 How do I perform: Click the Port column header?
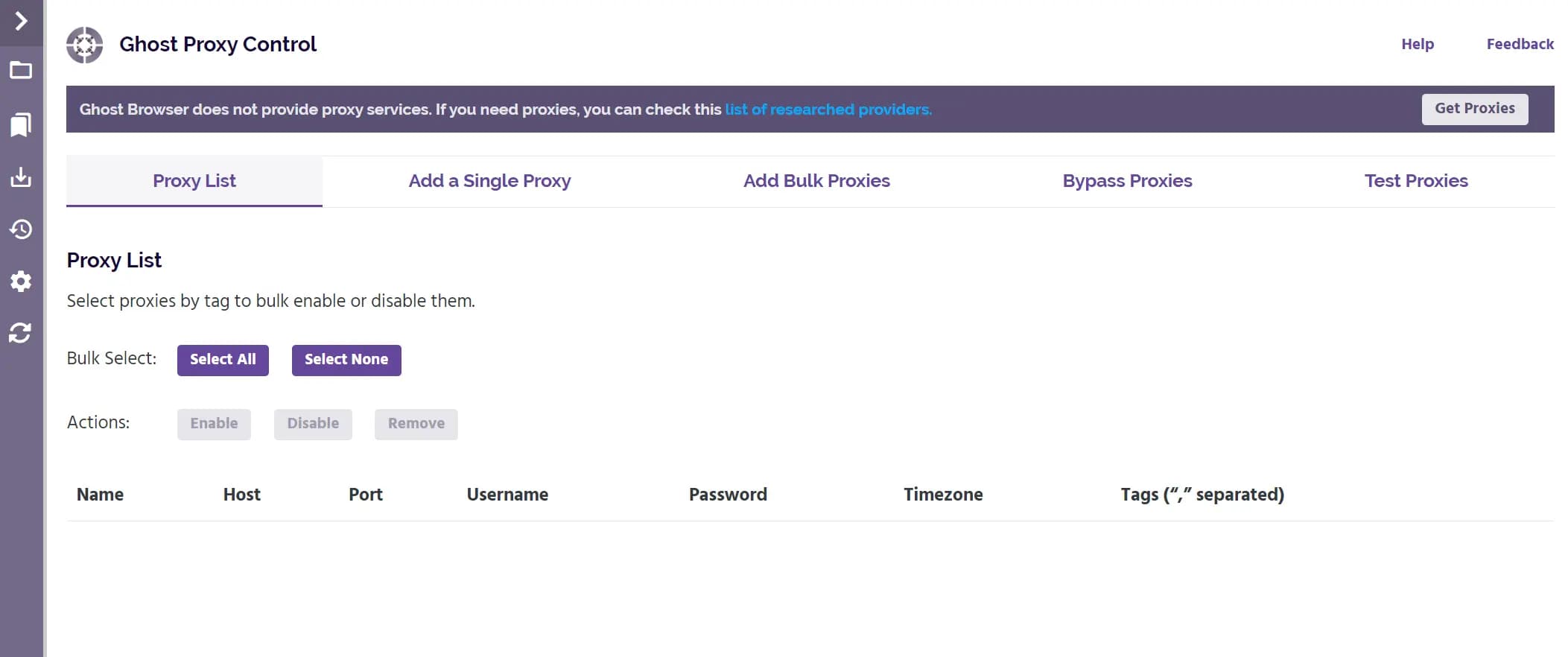(365, 495)
